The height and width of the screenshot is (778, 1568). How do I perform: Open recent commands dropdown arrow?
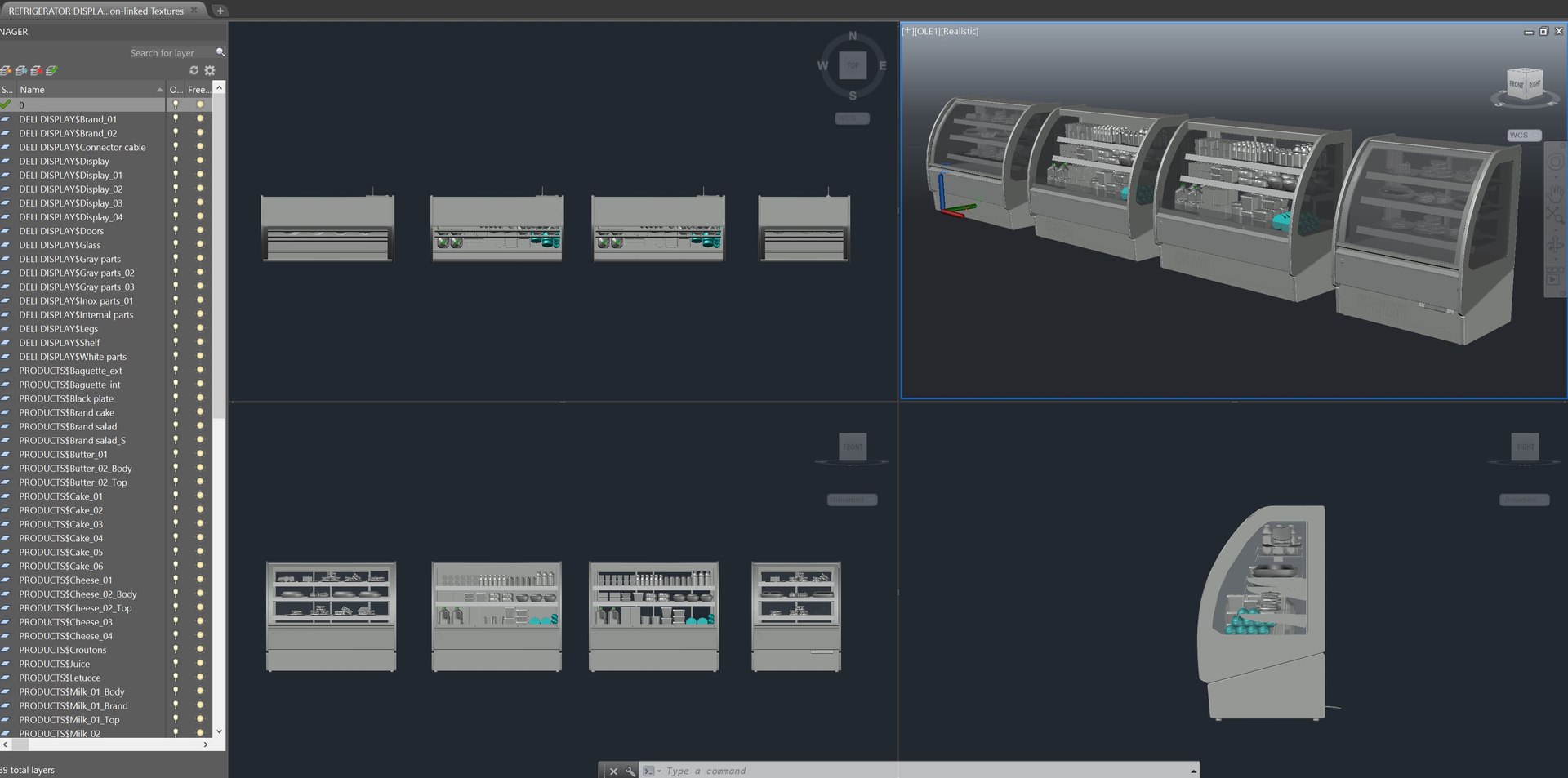coord(659,771)
